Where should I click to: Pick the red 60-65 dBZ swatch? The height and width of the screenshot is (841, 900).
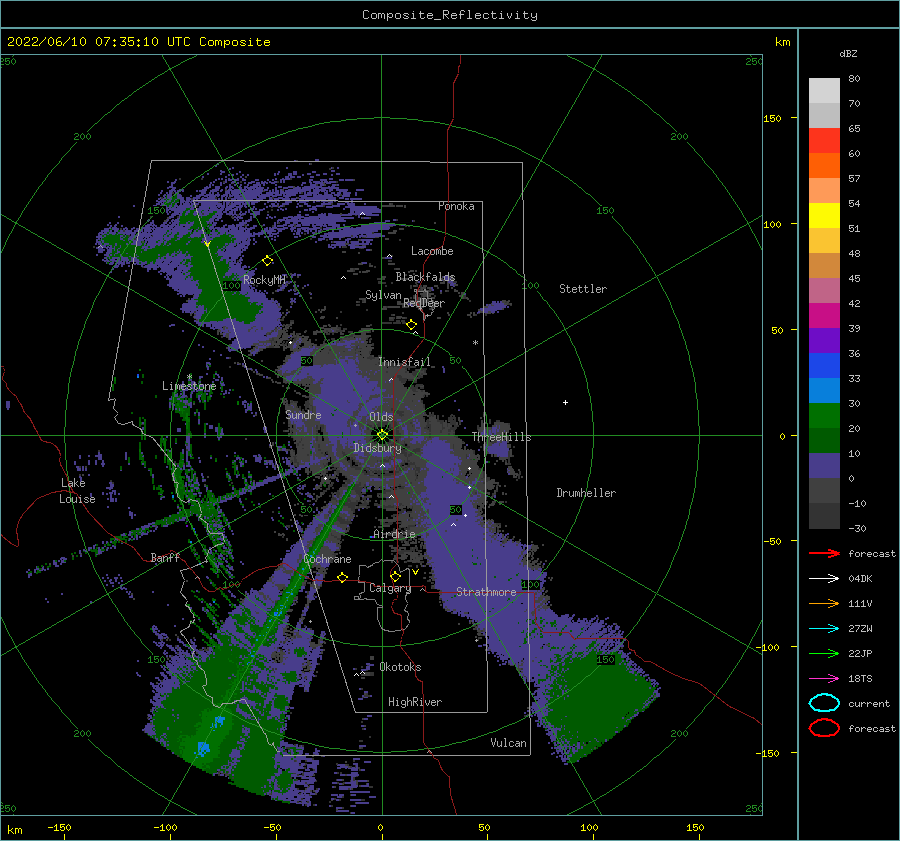824,141
